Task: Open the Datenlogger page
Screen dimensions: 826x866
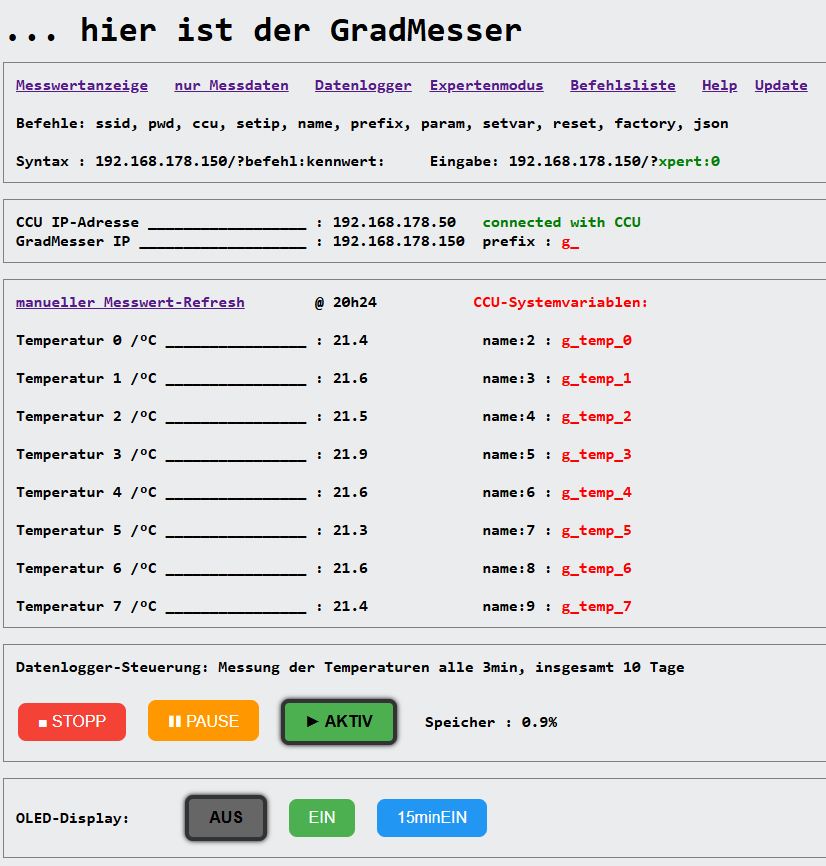Action: 363,86
